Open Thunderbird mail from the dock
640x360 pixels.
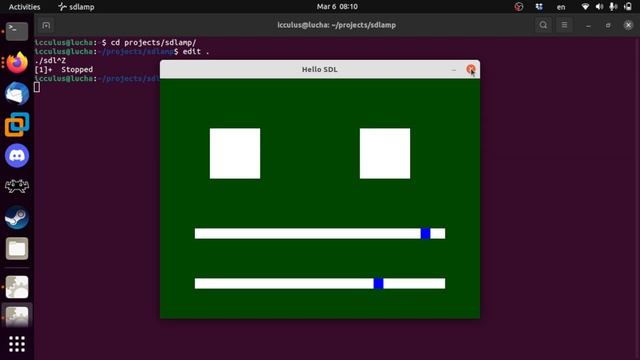[x=17, y=93]
